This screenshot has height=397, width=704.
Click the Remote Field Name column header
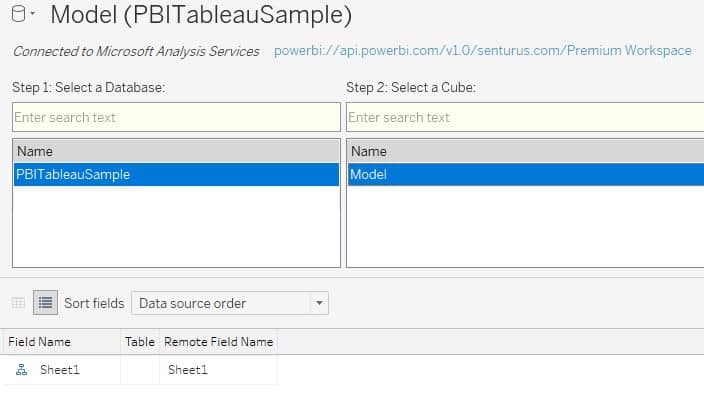coord(219,342)
